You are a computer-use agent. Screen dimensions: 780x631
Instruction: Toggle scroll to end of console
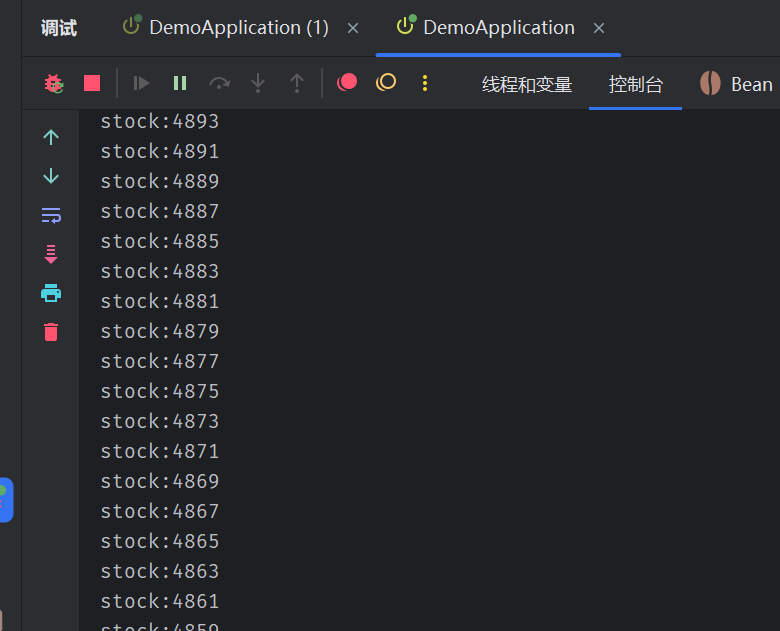pyautogui.click(x=51, y=254)
